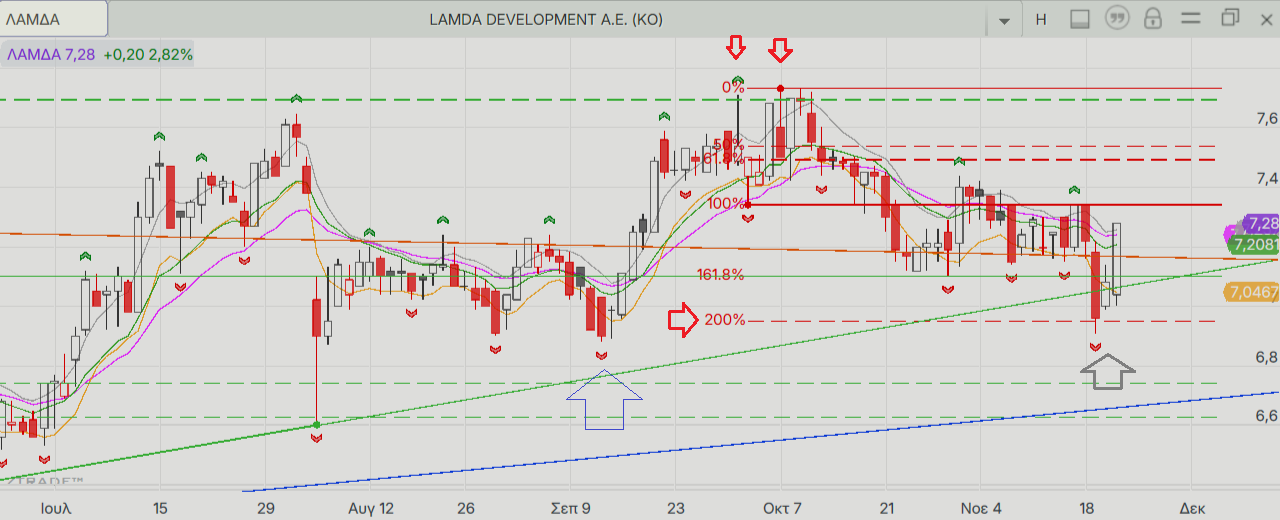
Task: Click the 7,4 price axis label
Action: click(1266, 179)
